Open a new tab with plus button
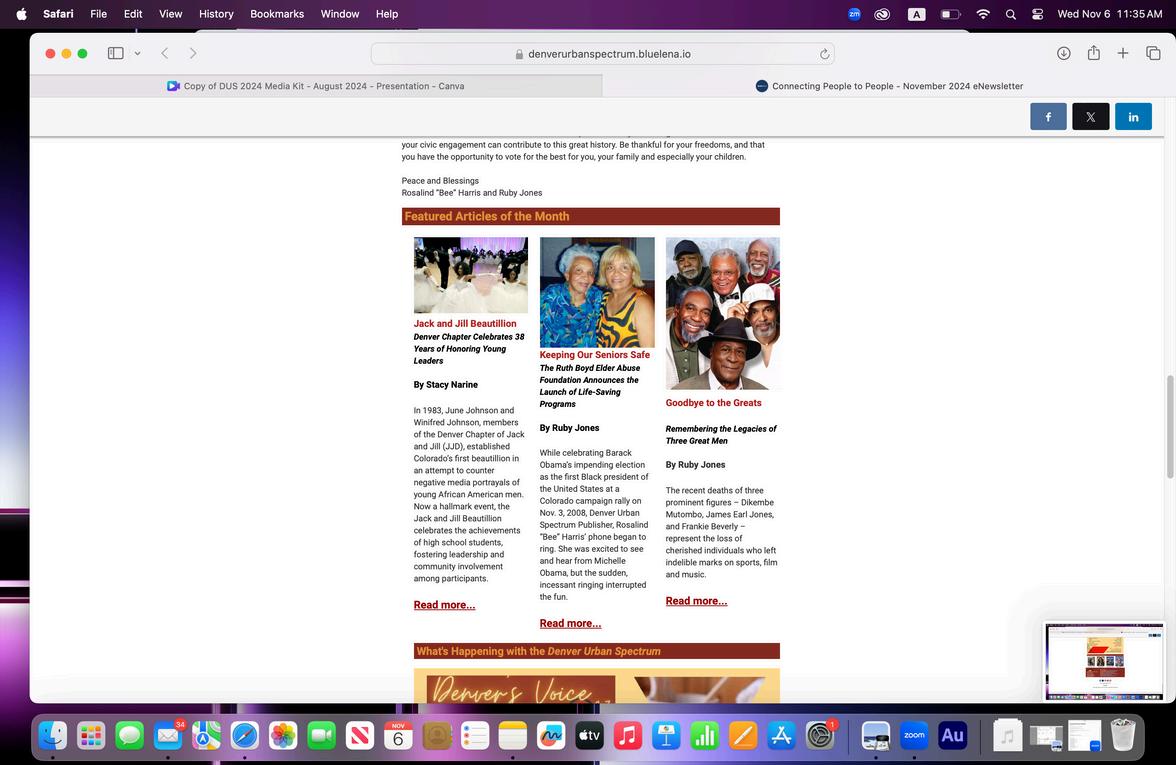The image size is (1176, 765). (1123, 53)
